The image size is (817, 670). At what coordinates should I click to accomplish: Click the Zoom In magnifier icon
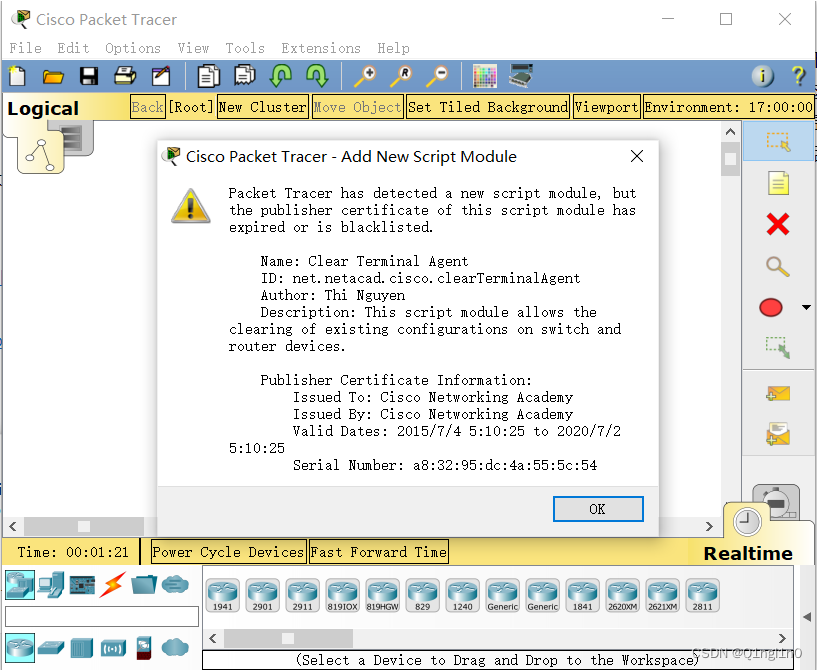(x=365, y=76)
